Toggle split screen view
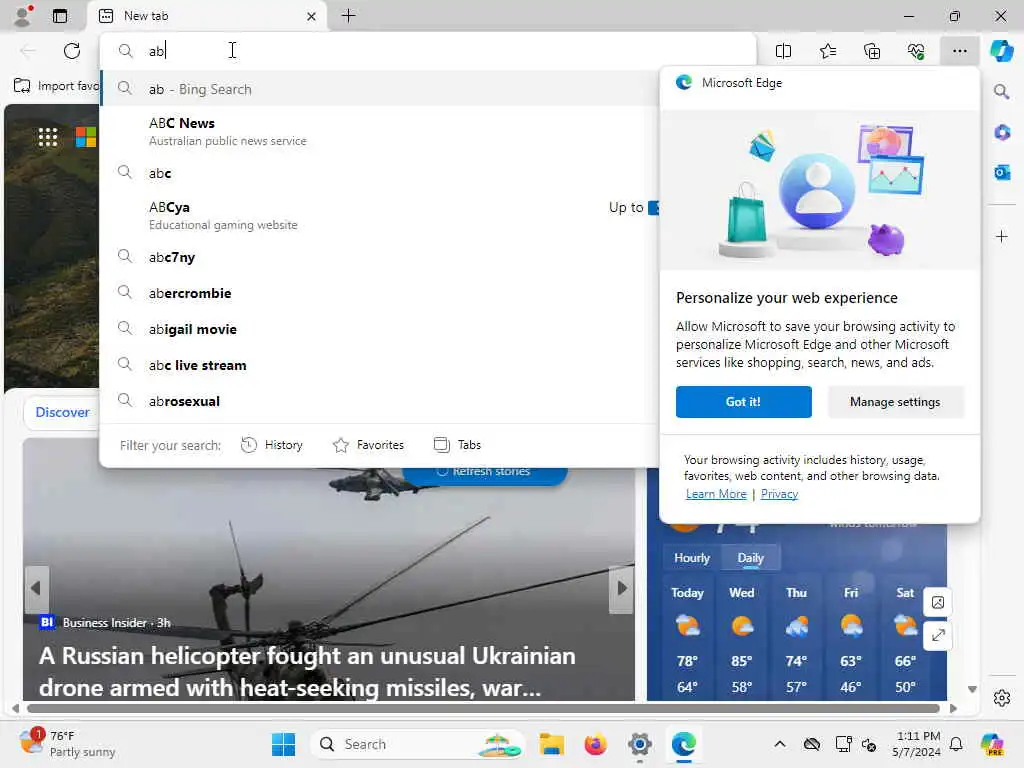1024x768 pixels. tap(783, 51)
